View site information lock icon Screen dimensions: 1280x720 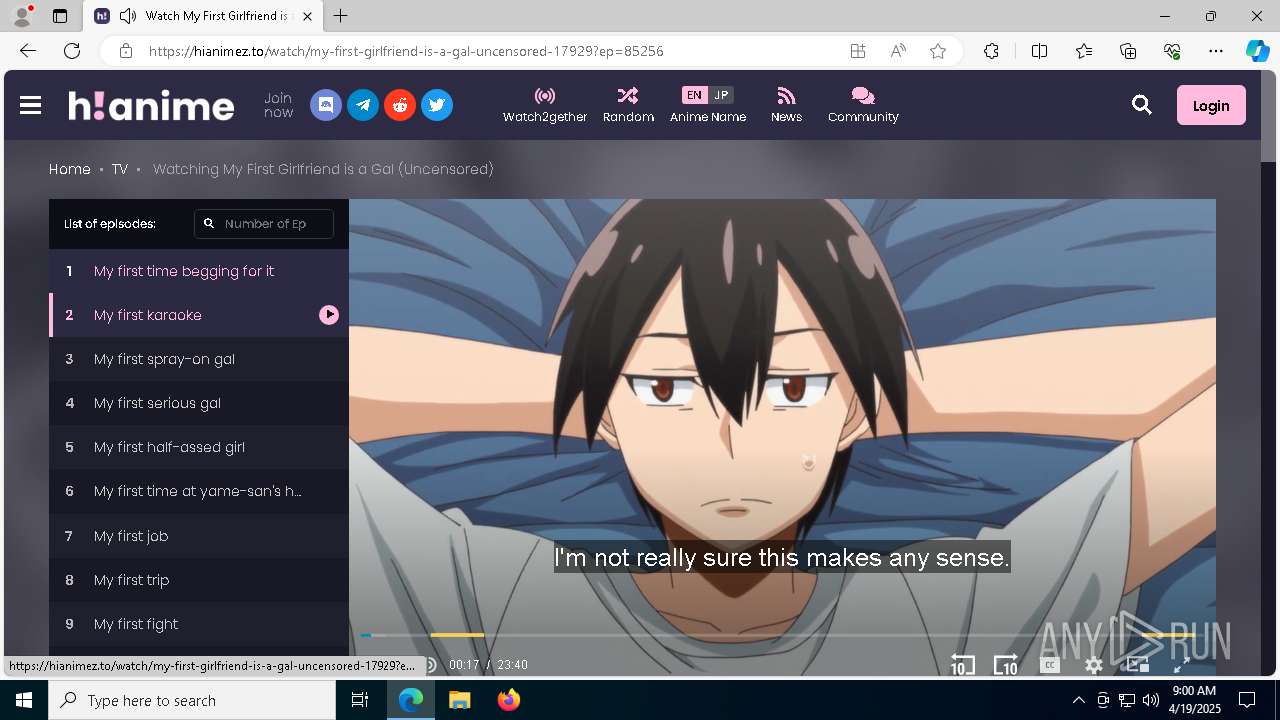pyautogui.click(x=125, y=51)
